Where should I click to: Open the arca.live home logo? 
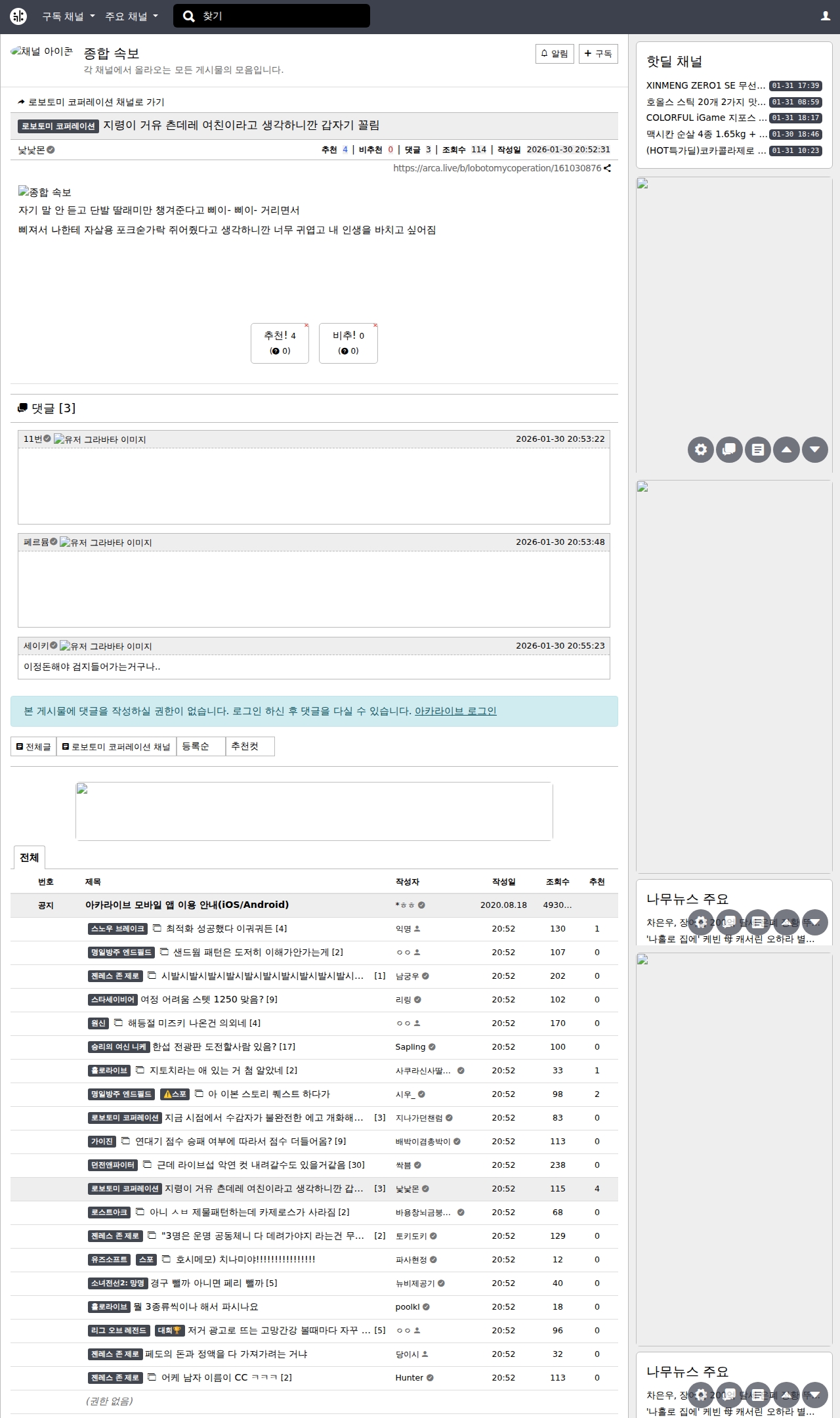tap(18, 16)
